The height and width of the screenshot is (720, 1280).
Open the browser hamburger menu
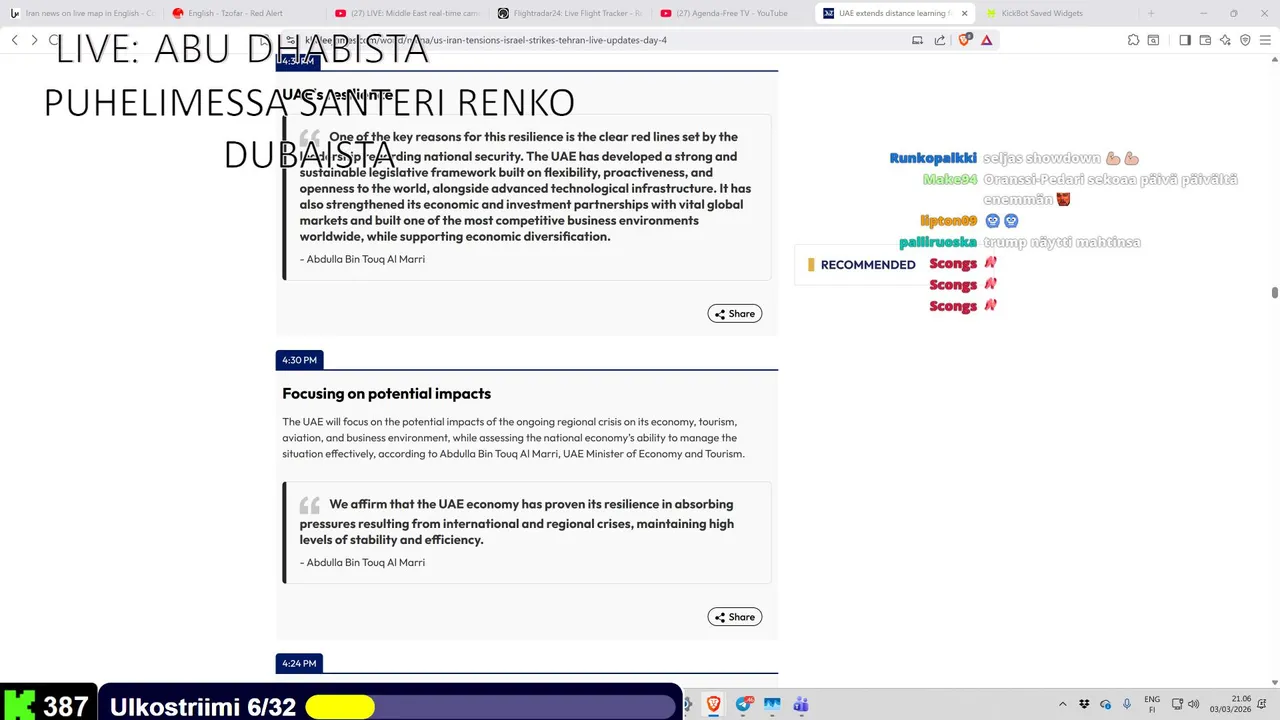(1264, 40)
